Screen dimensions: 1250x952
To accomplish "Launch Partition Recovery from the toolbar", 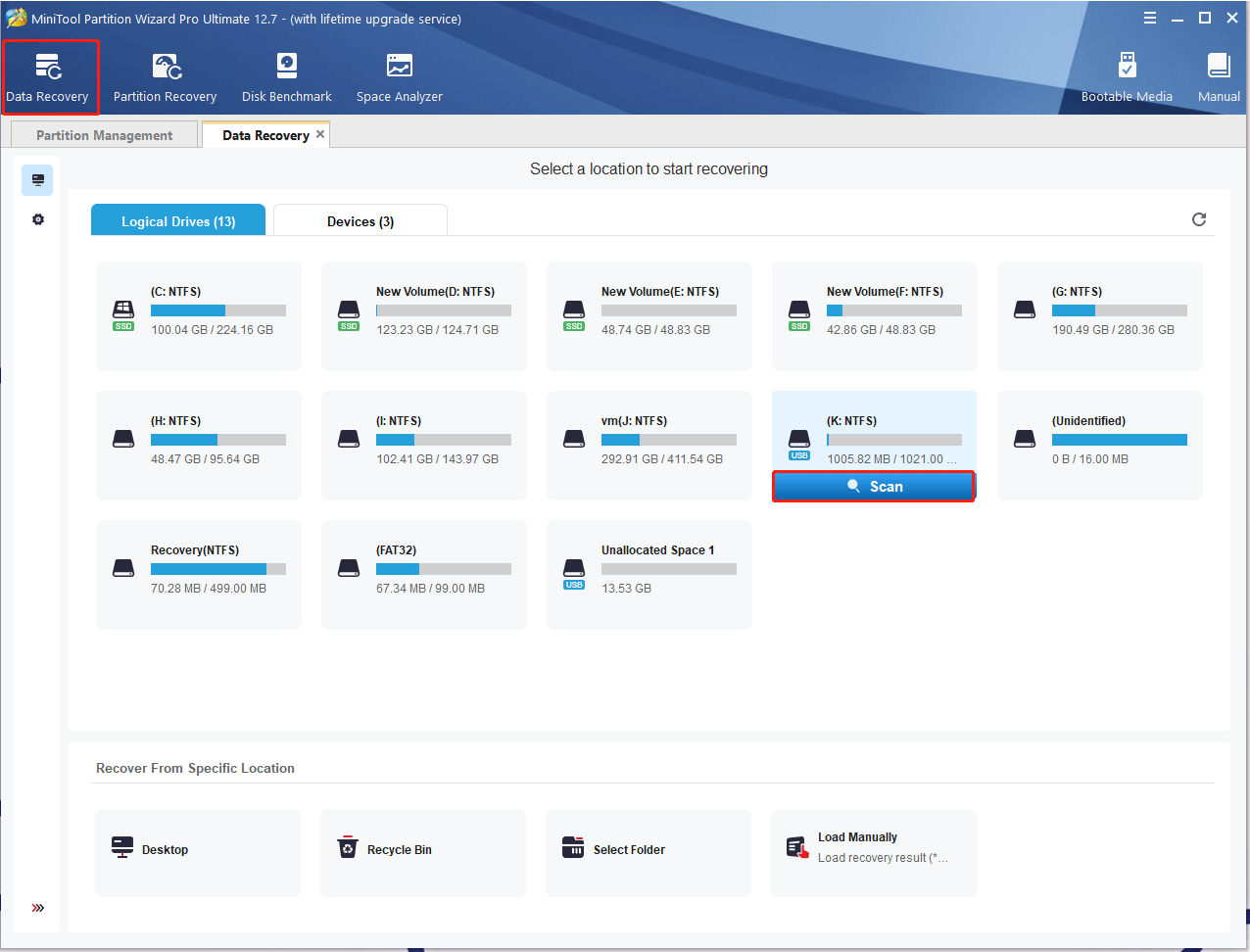I will (x=165, y=78).
